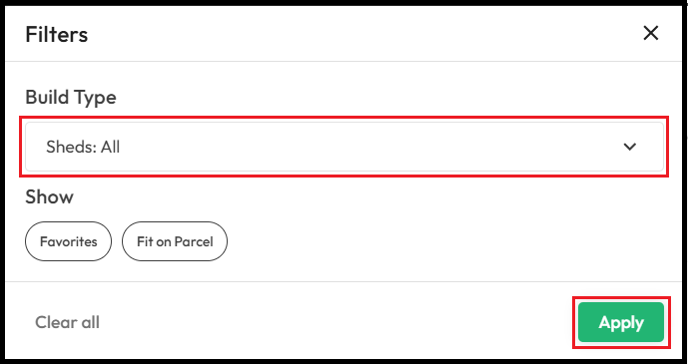Click the green Apply button
The height and width of the screenshot is (364, 688).
(621, 322)
